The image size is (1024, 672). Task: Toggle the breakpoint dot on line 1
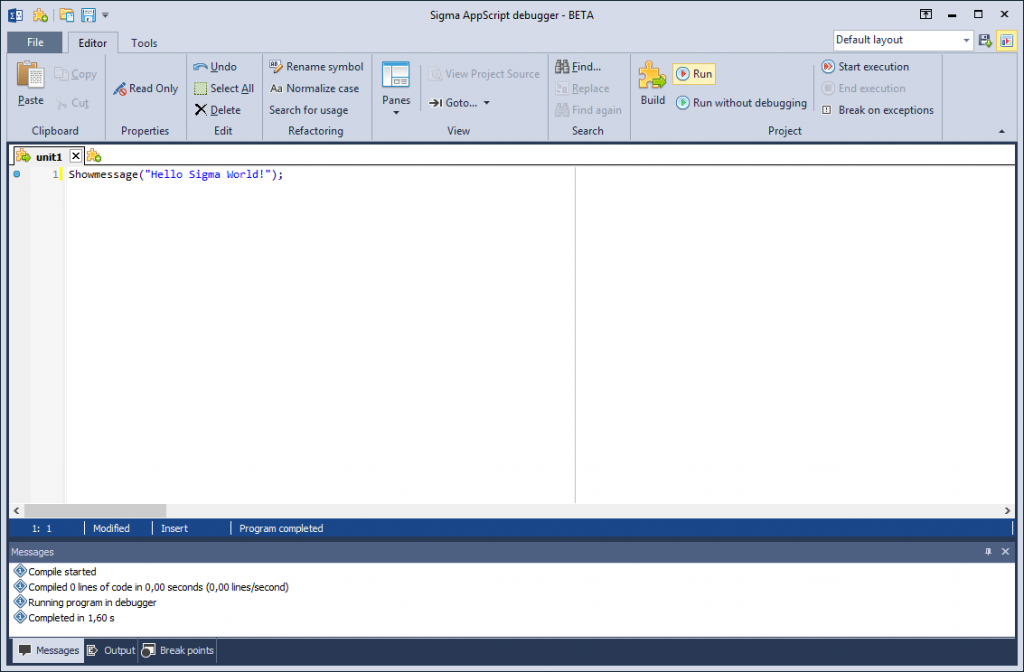[x=17, y=174]
